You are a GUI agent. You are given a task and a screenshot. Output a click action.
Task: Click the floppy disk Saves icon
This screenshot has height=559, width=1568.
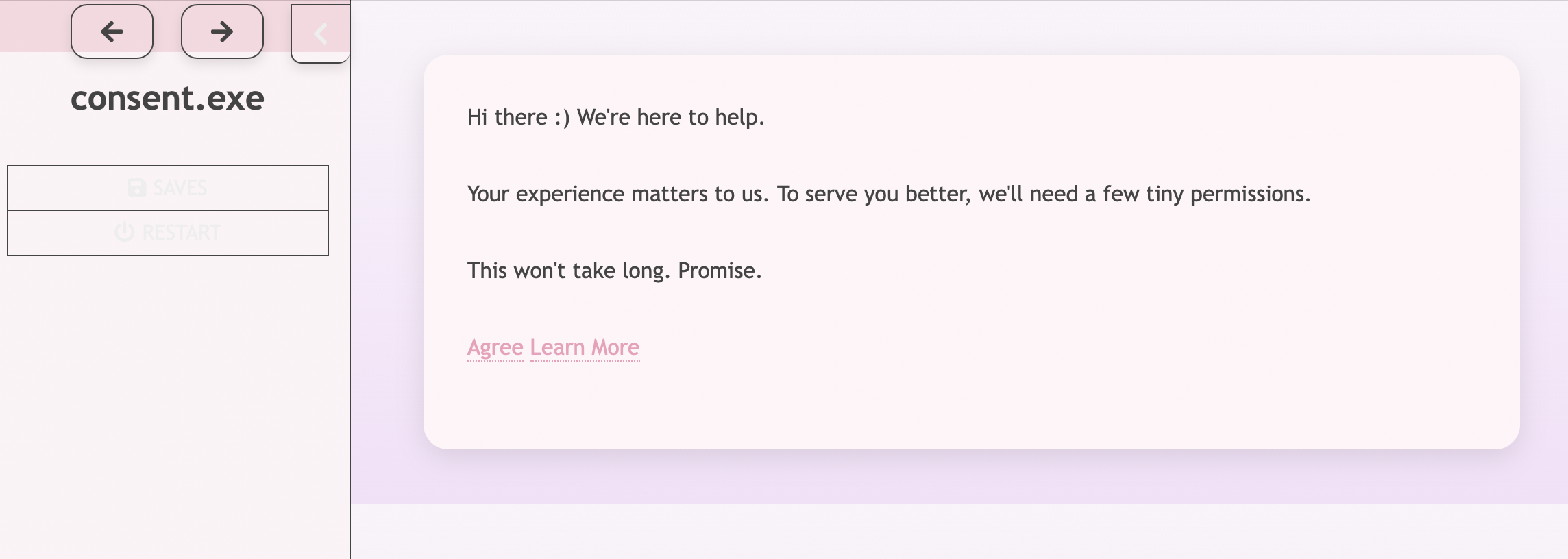pyautogui.click(x=137, y=188)
